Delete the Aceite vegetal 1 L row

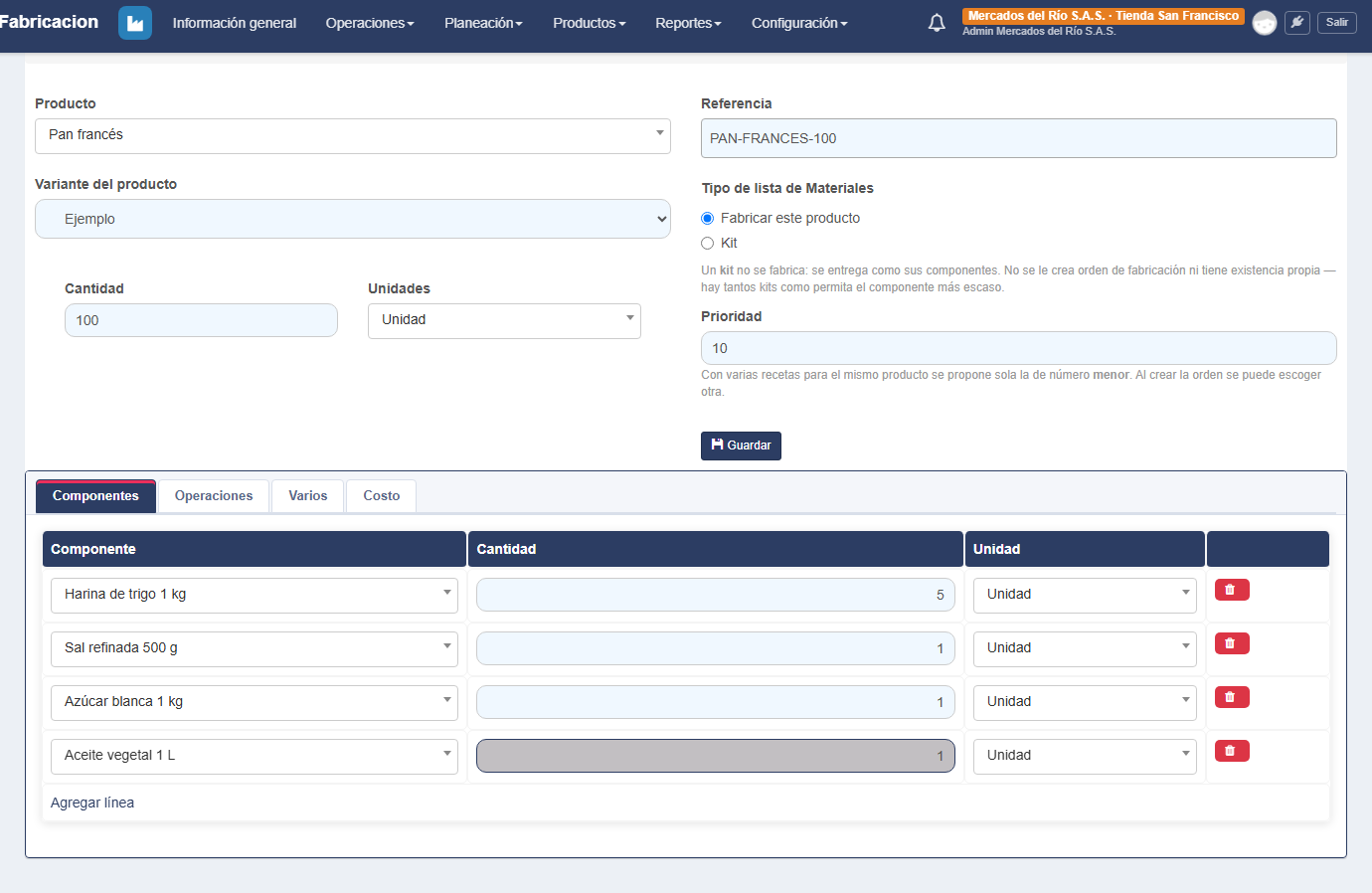[1232, 751]
